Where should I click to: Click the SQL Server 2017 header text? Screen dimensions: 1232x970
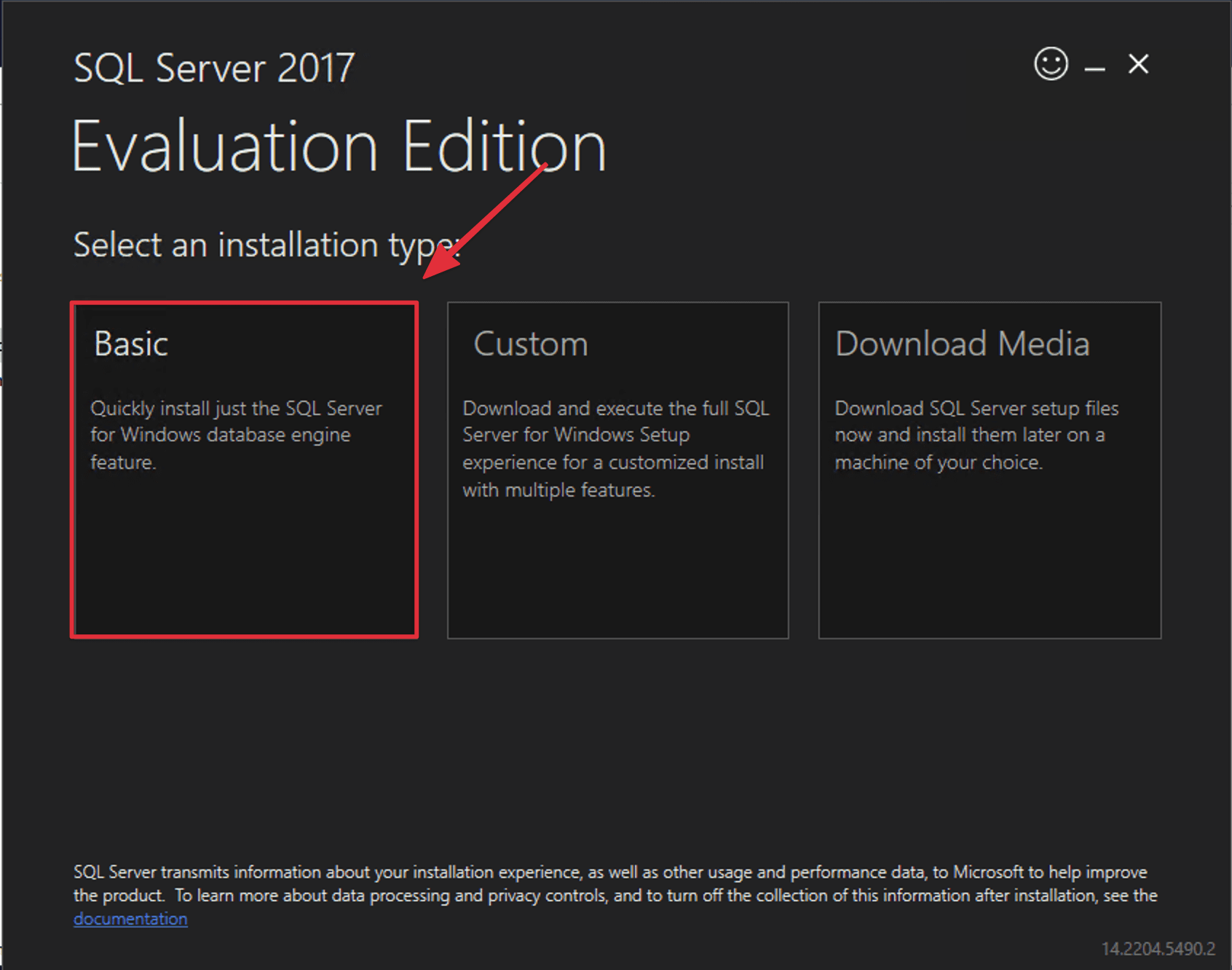(213, 67)
